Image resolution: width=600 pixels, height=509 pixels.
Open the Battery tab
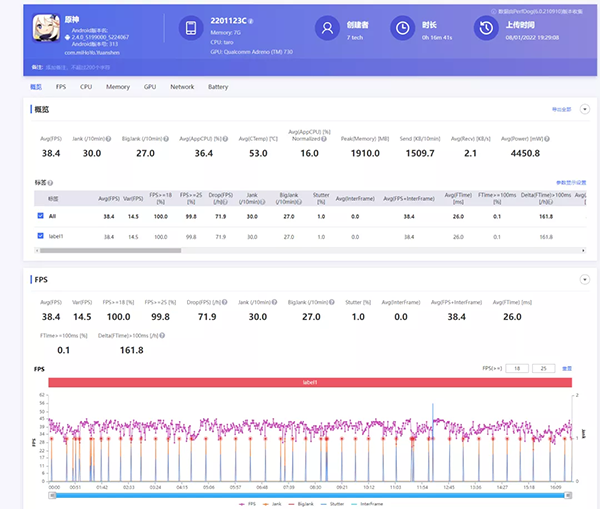[217, 87]
